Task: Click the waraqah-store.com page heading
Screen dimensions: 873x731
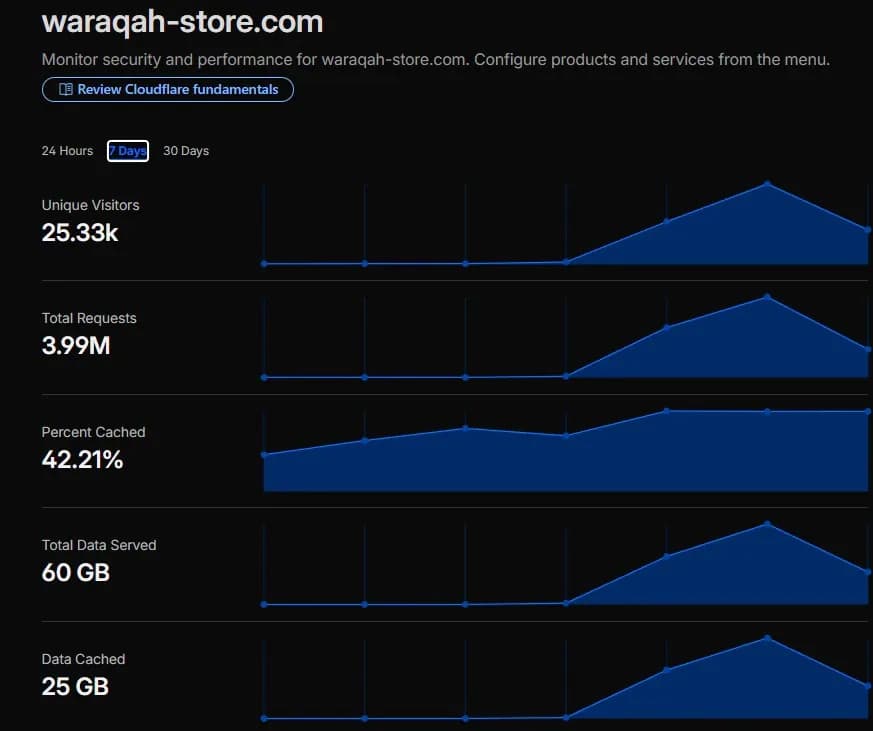Action: (183, 22)
